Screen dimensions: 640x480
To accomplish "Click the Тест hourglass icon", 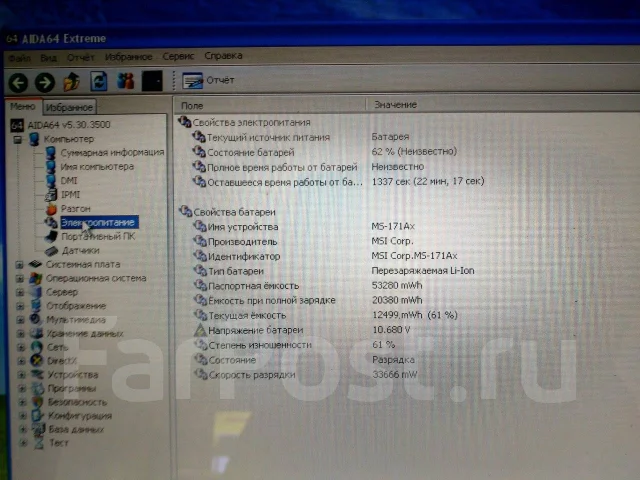I will tap(39, 443).
